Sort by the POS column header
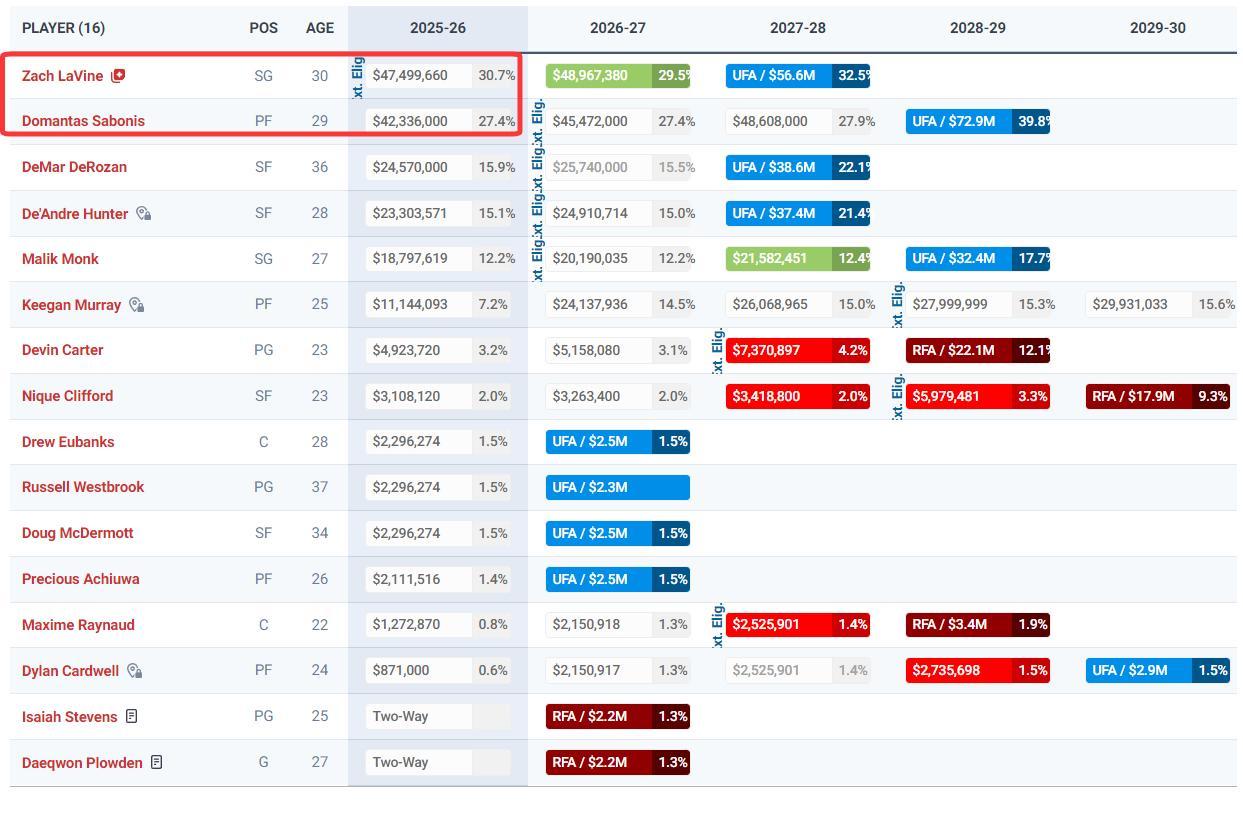Viewport: 1243px width, 814px height. coord(263,28)
